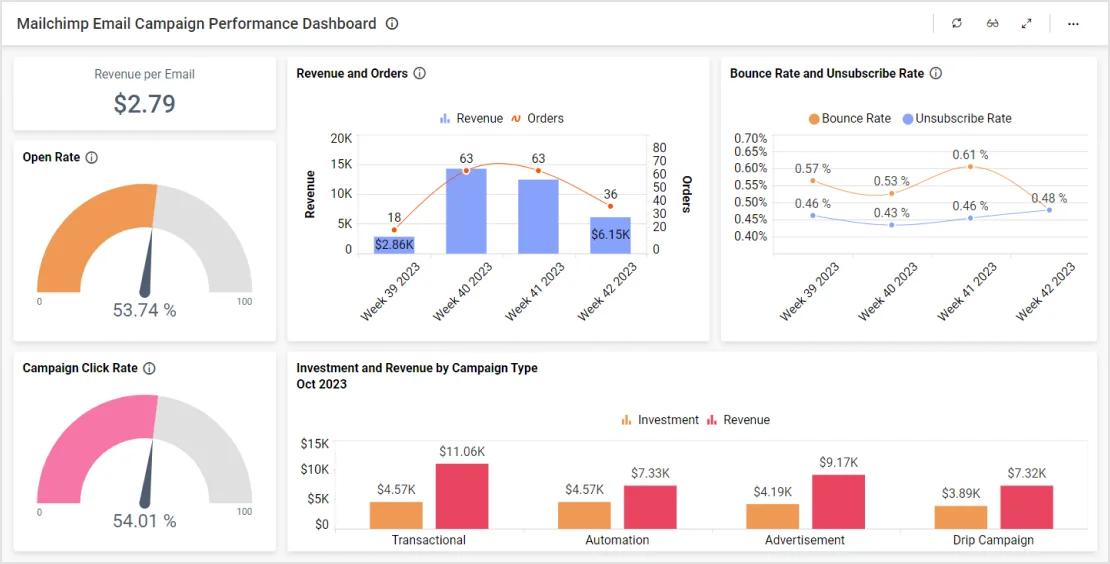Select Drip Campaign revenue bar $7.32K
Image resolution: width=1110 pixels, height=564 pixels.
tap(1026, 507)
